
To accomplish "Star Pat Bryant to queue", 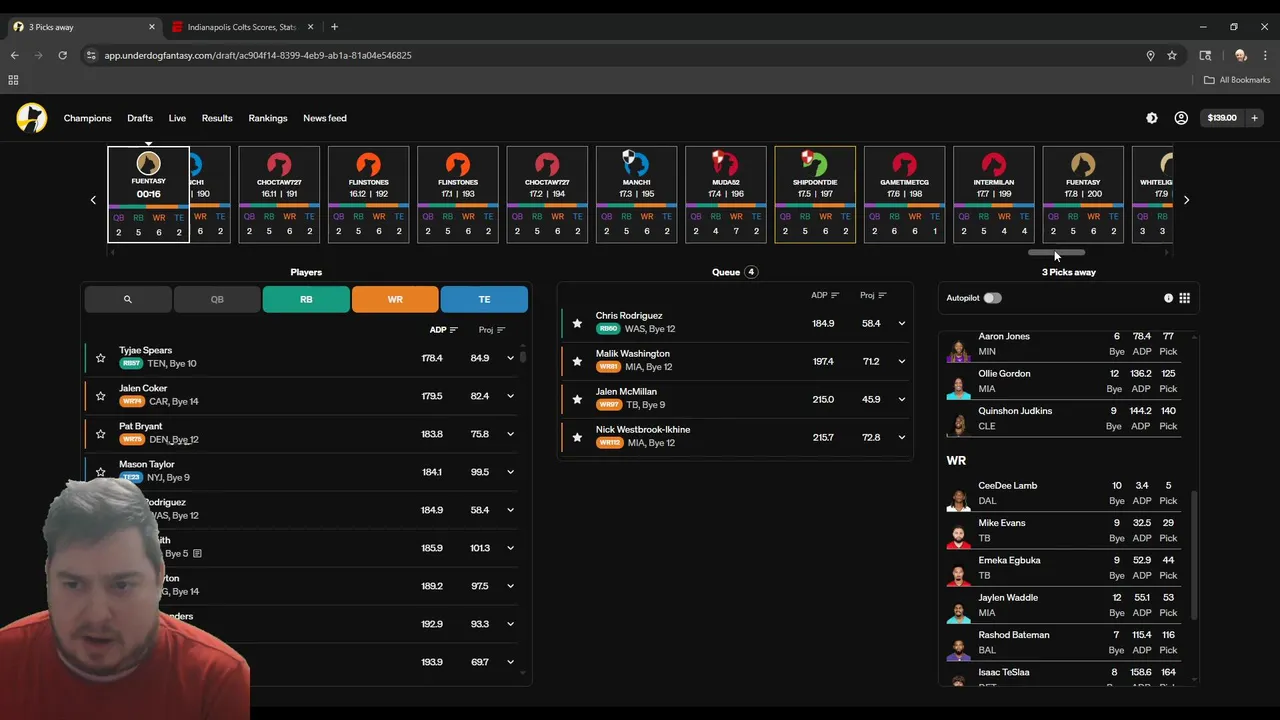I will coord(100,434).
